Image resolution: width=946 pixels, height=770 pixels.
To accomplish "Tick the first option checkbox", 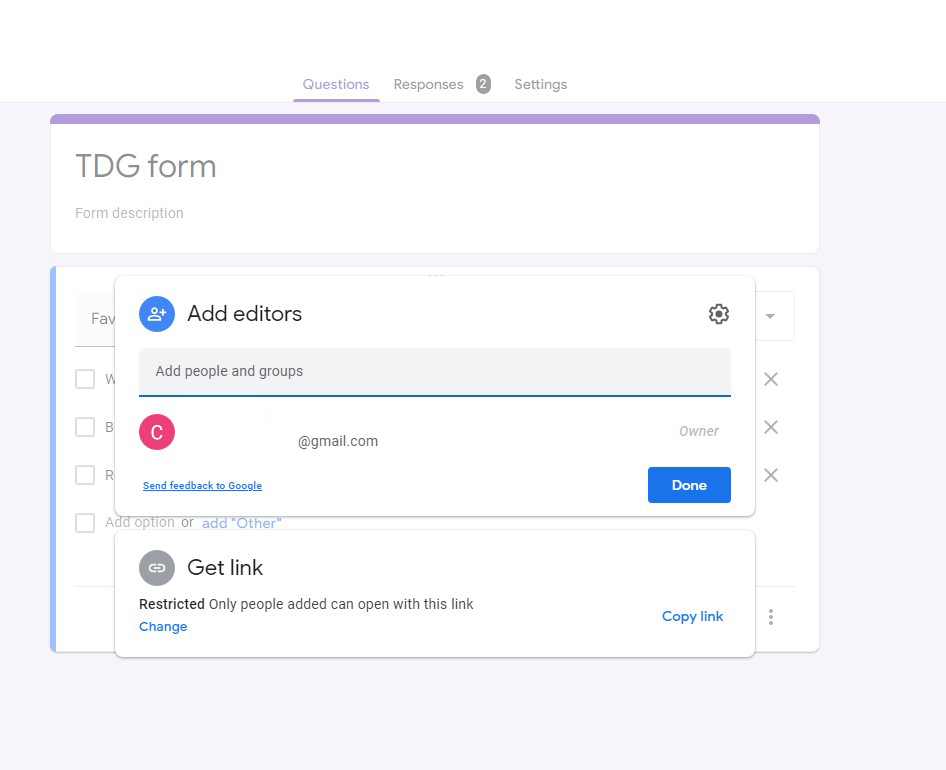I will 85,379.
